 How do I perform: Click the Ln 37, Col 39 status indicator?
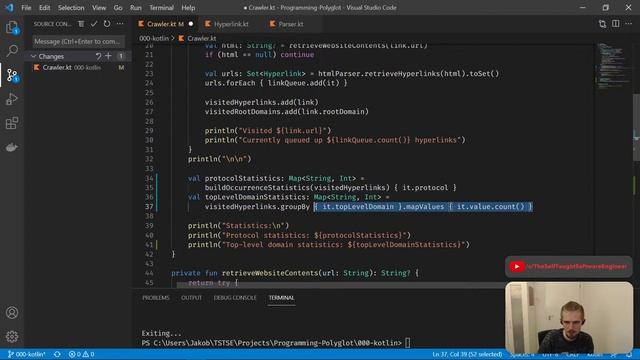tap(467, 354)
